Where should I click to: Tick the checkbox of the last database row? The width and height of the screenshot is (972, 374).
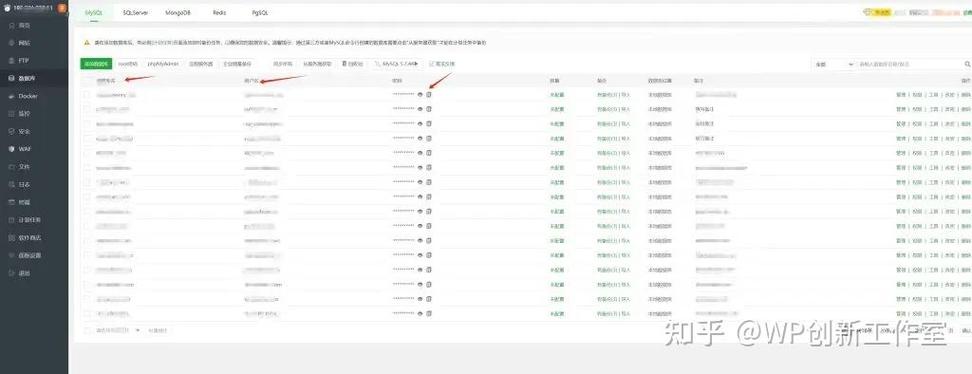tap(87, 313)
